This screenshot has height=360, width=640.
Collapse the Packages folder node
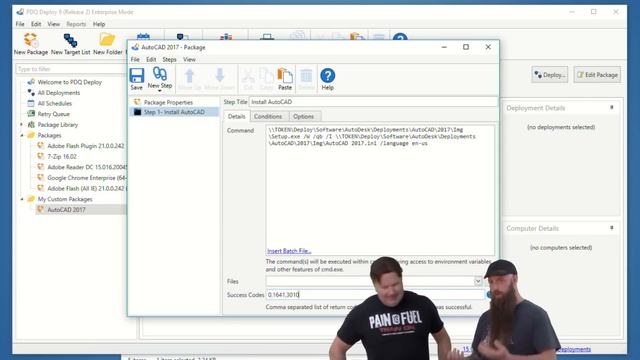point(22,135)
